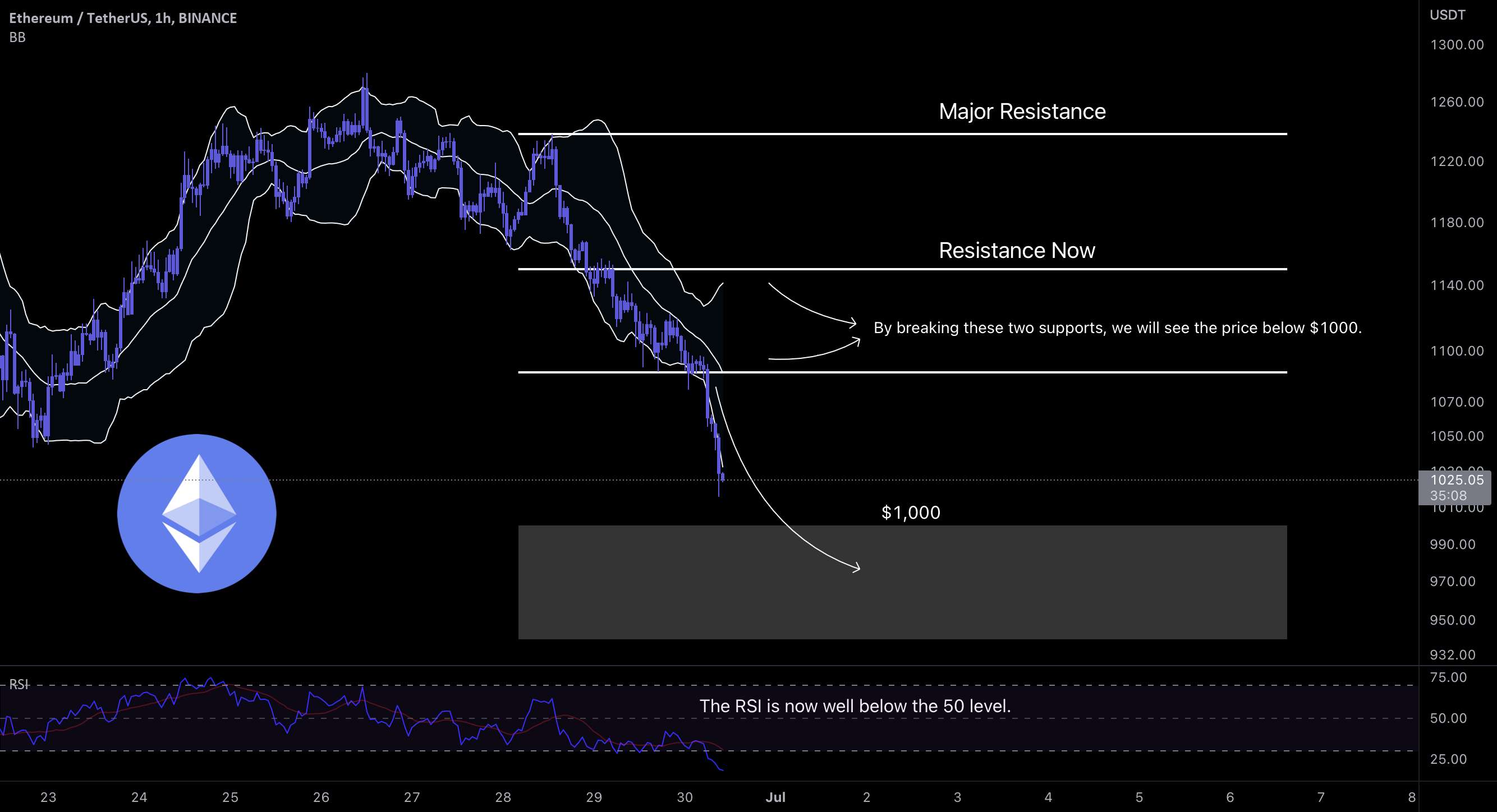The image size is (1497, 812).
Task: Select the lowest white support line near 1090
Action: (902, 372)
